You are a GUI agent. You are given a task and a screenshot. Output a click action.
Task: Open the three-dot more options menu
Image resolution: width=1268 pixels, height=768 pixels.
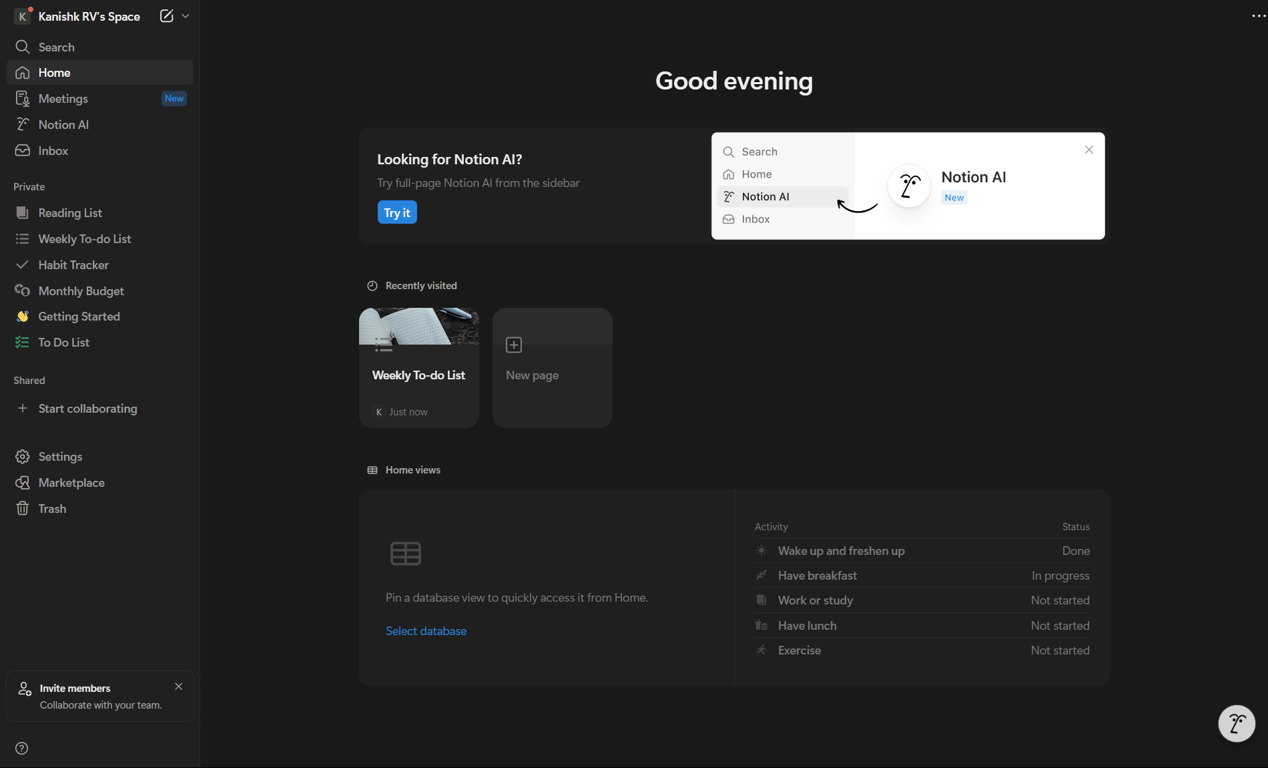coord(1259,16)
